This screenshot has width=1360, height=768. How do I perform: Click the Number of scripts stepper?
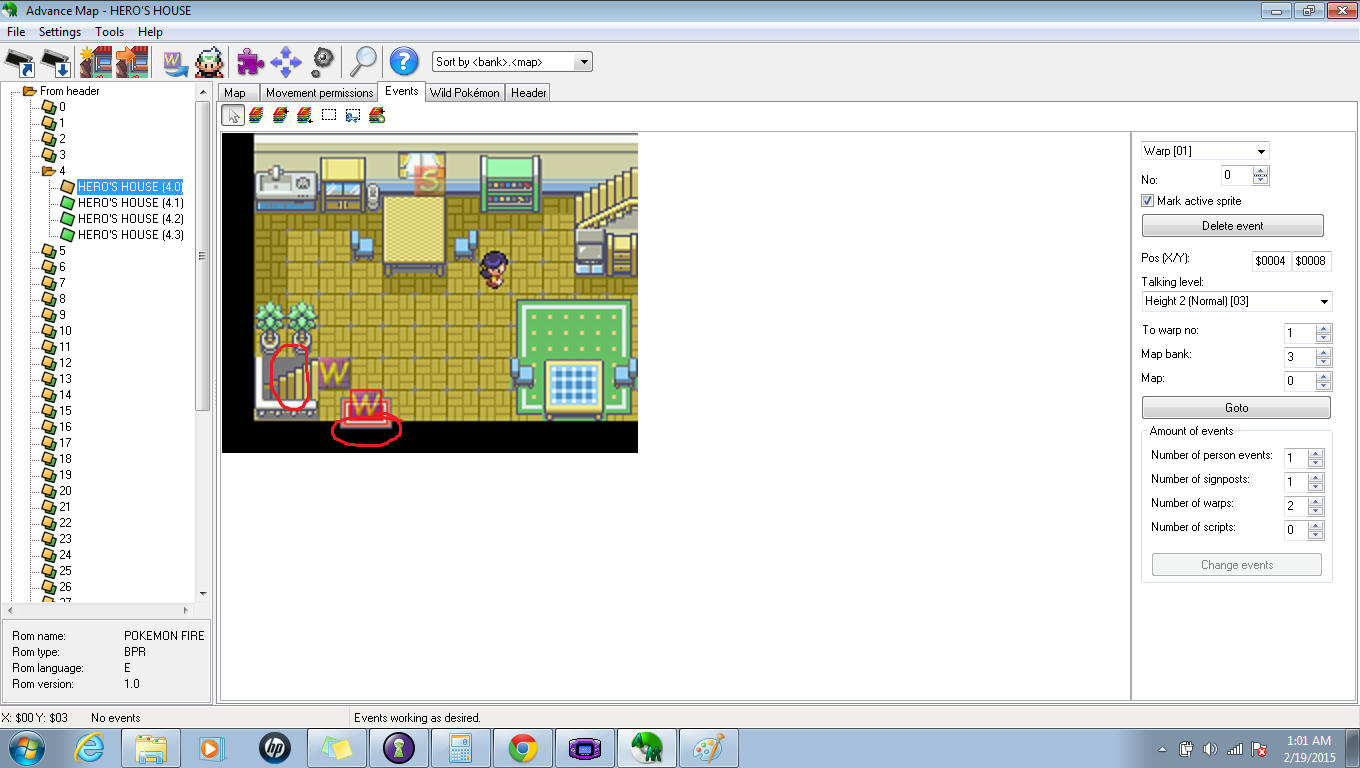(1316, 530)
